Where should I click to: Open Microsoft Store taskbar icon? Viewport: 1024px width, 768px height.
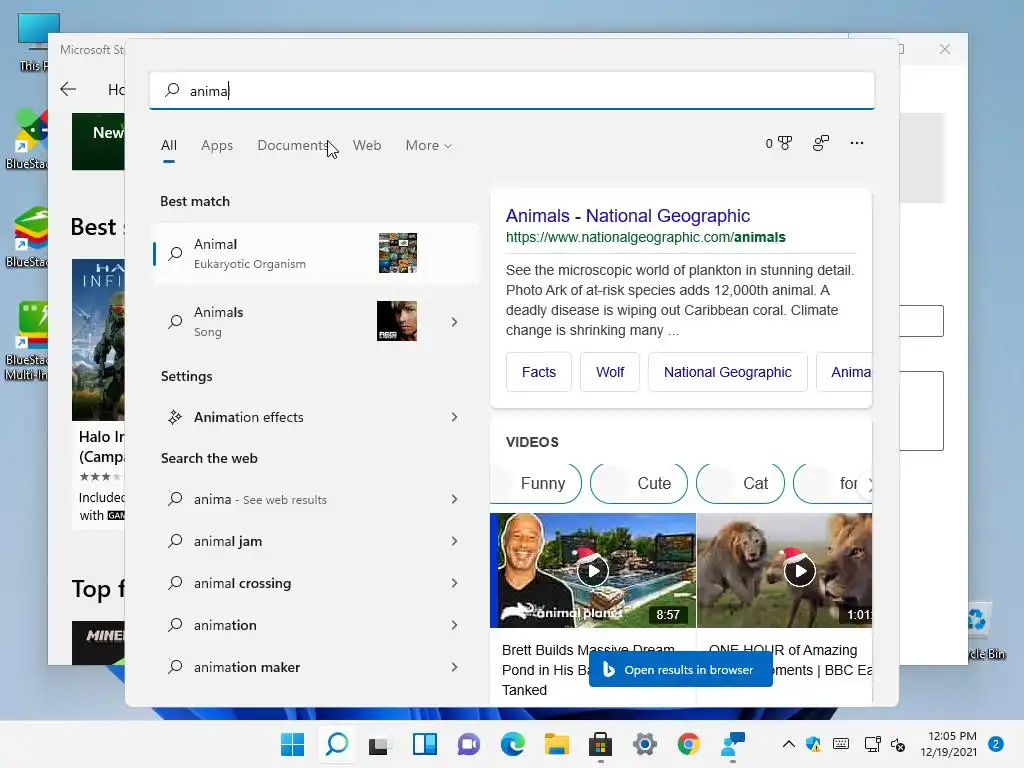pos(600,744)
